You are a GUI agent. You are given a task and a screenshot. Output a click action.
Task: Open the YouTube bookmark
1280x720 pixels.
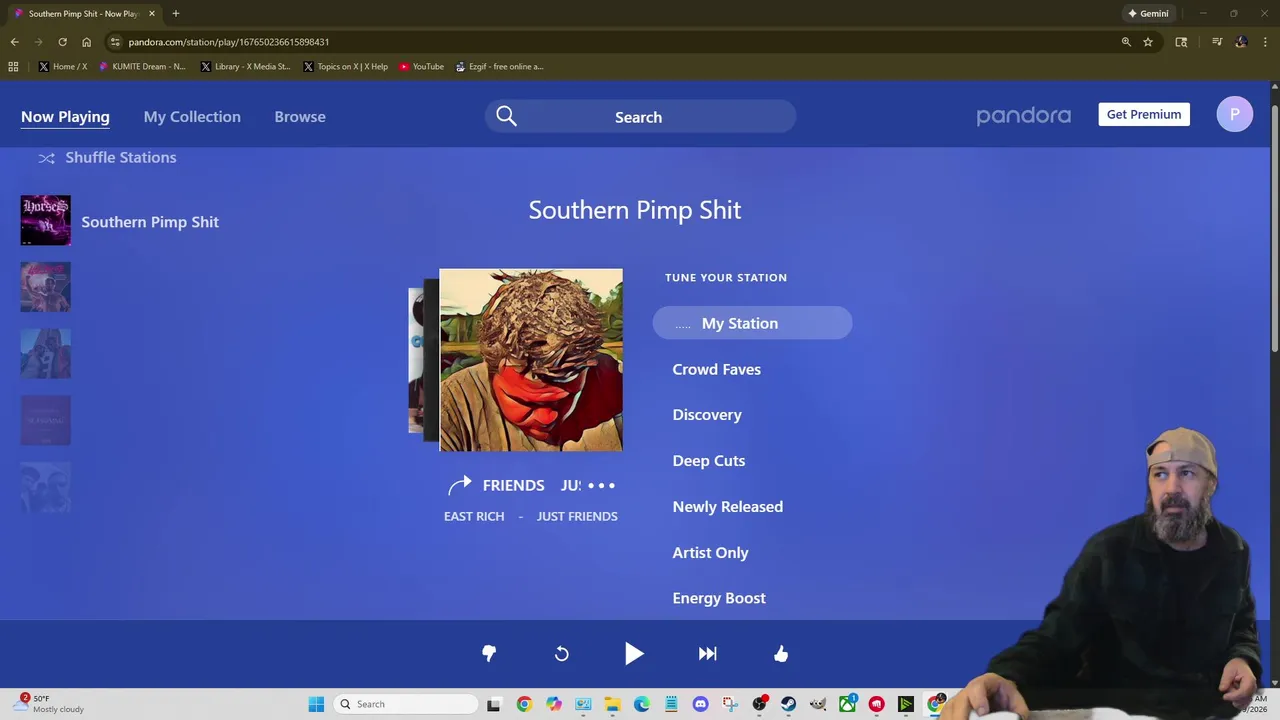coord(421,67)
